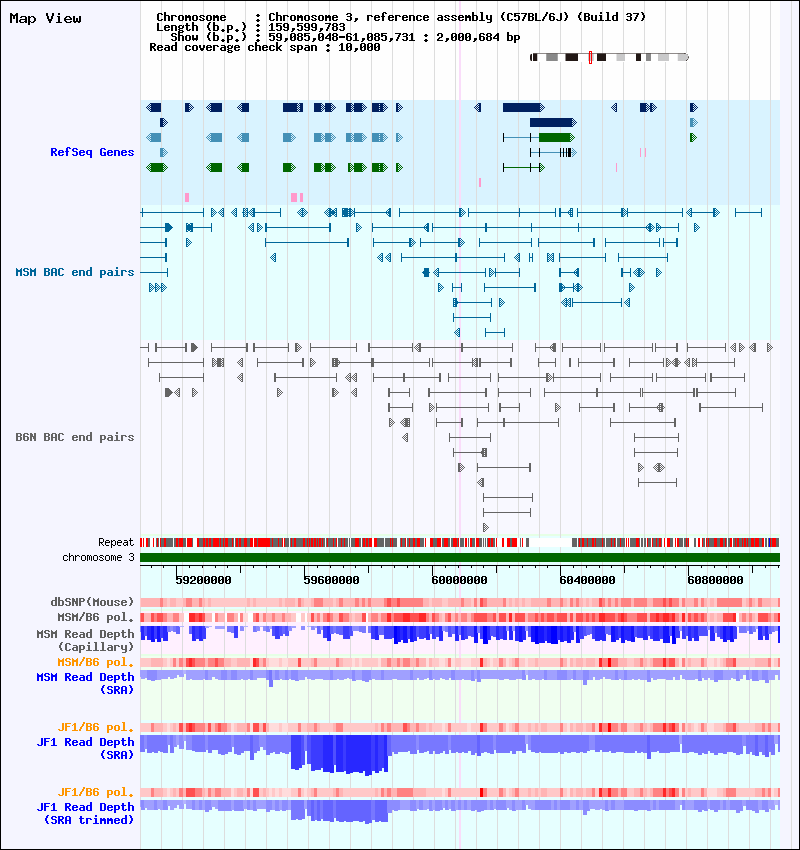
Task: Select the B6N BAC end pairs label
Action: (75, 437)
